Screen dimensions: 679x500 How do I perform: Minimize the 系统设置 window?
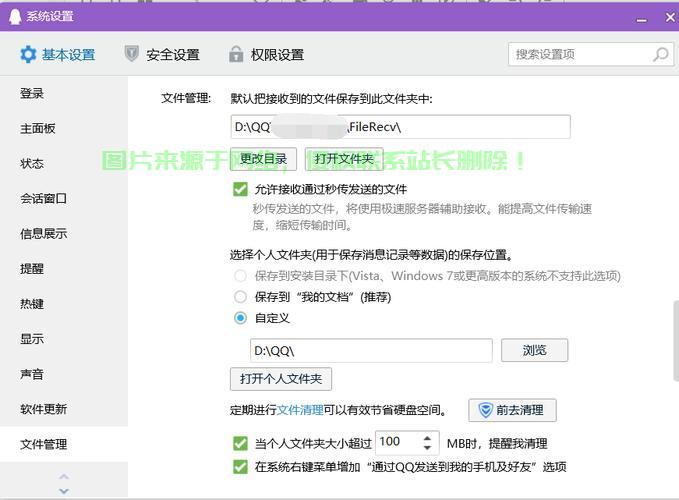tap(642, 19)
